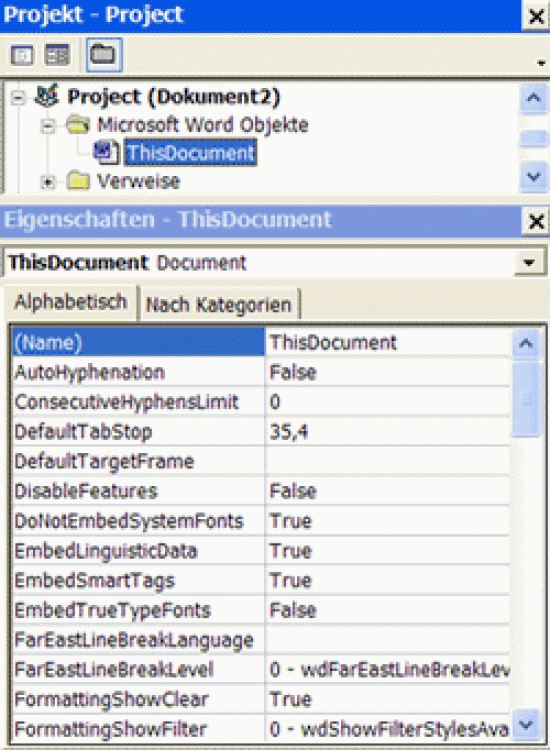The image size is (550, 750).
Task: Select Microsoft Word Objekte tree label
Action: click(203, 125)
